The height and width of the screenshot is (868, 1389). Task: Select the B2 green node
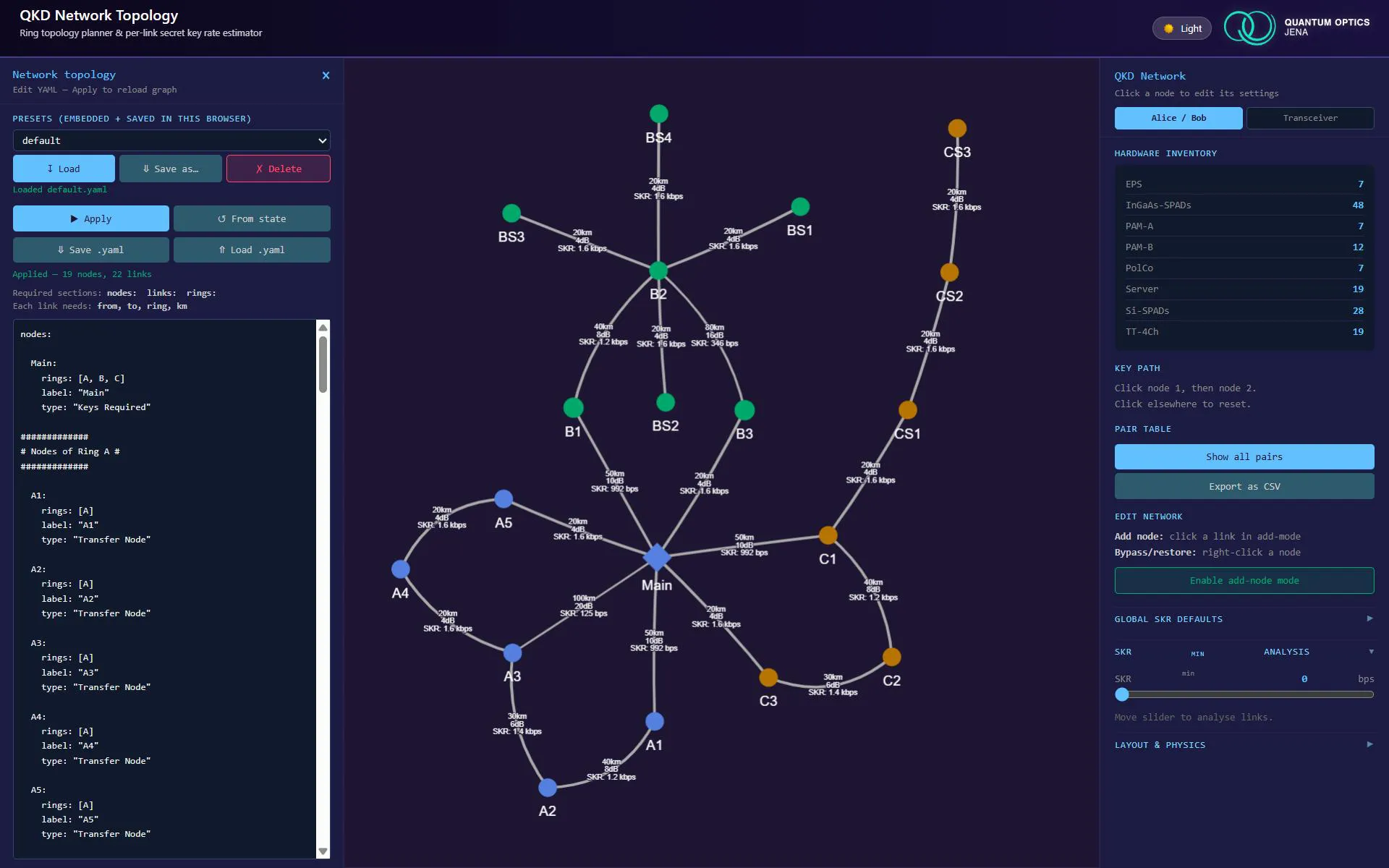(x=658, y=271)
